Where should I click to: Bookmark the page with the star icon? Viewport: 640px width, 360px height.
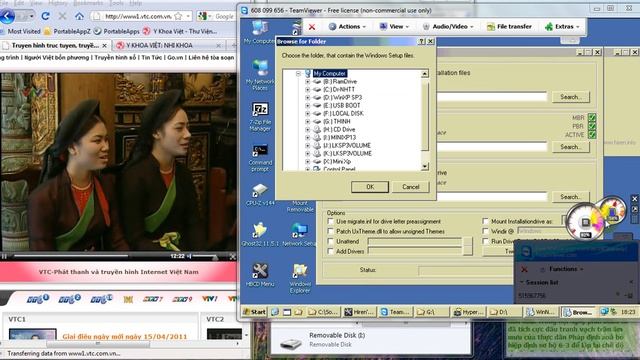click(x=178, y=16)
